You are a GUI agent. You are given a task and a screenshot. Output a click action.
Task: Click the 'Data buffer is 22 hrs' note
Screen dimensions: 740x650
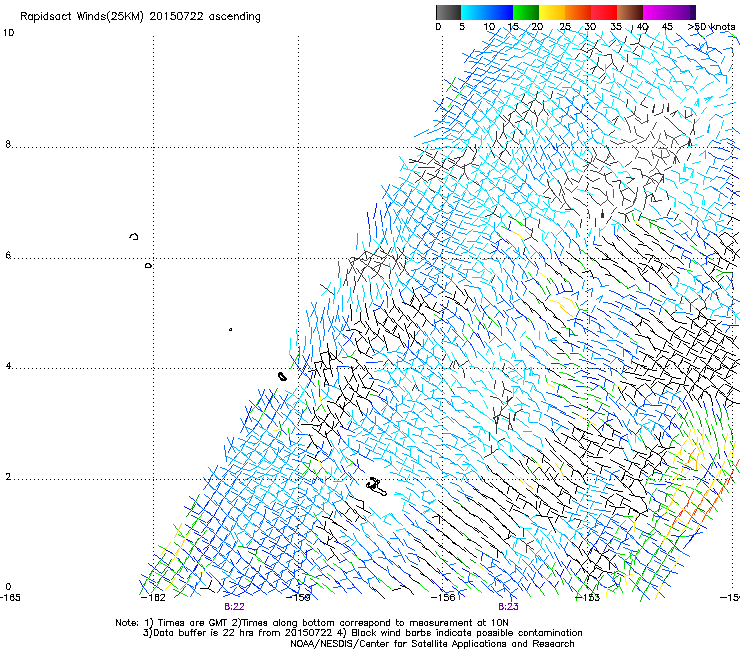coord(362,633)
